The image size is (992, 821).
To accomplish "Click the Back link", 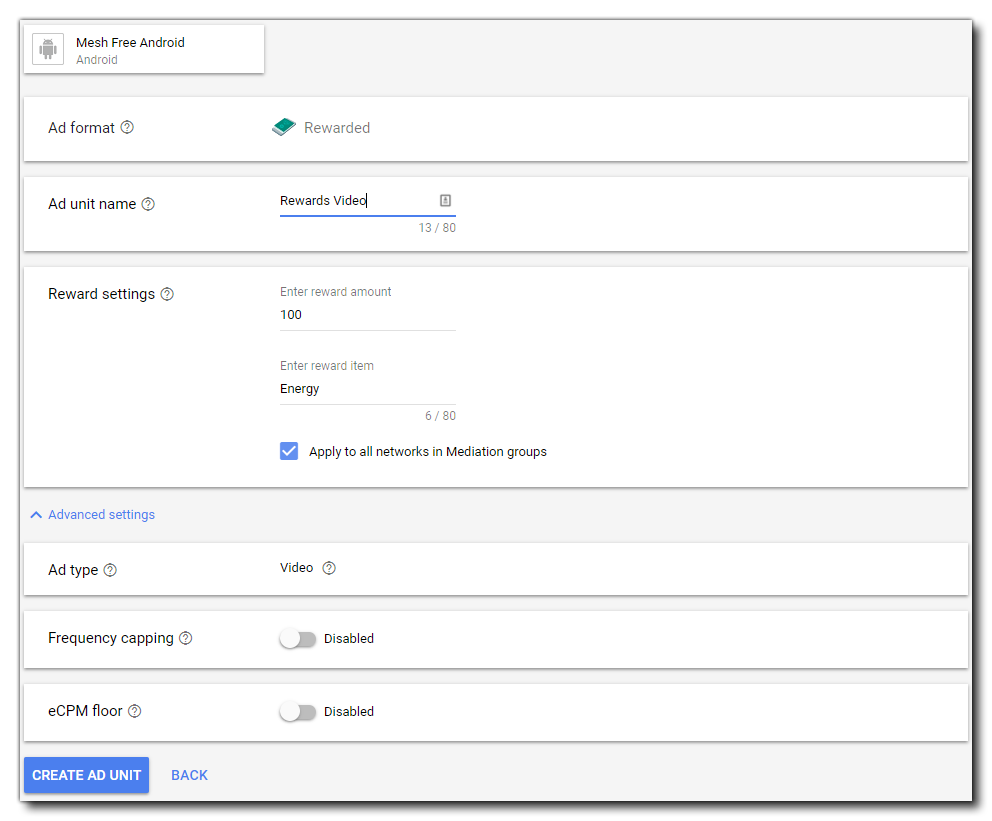I will [x=189, y=775].
